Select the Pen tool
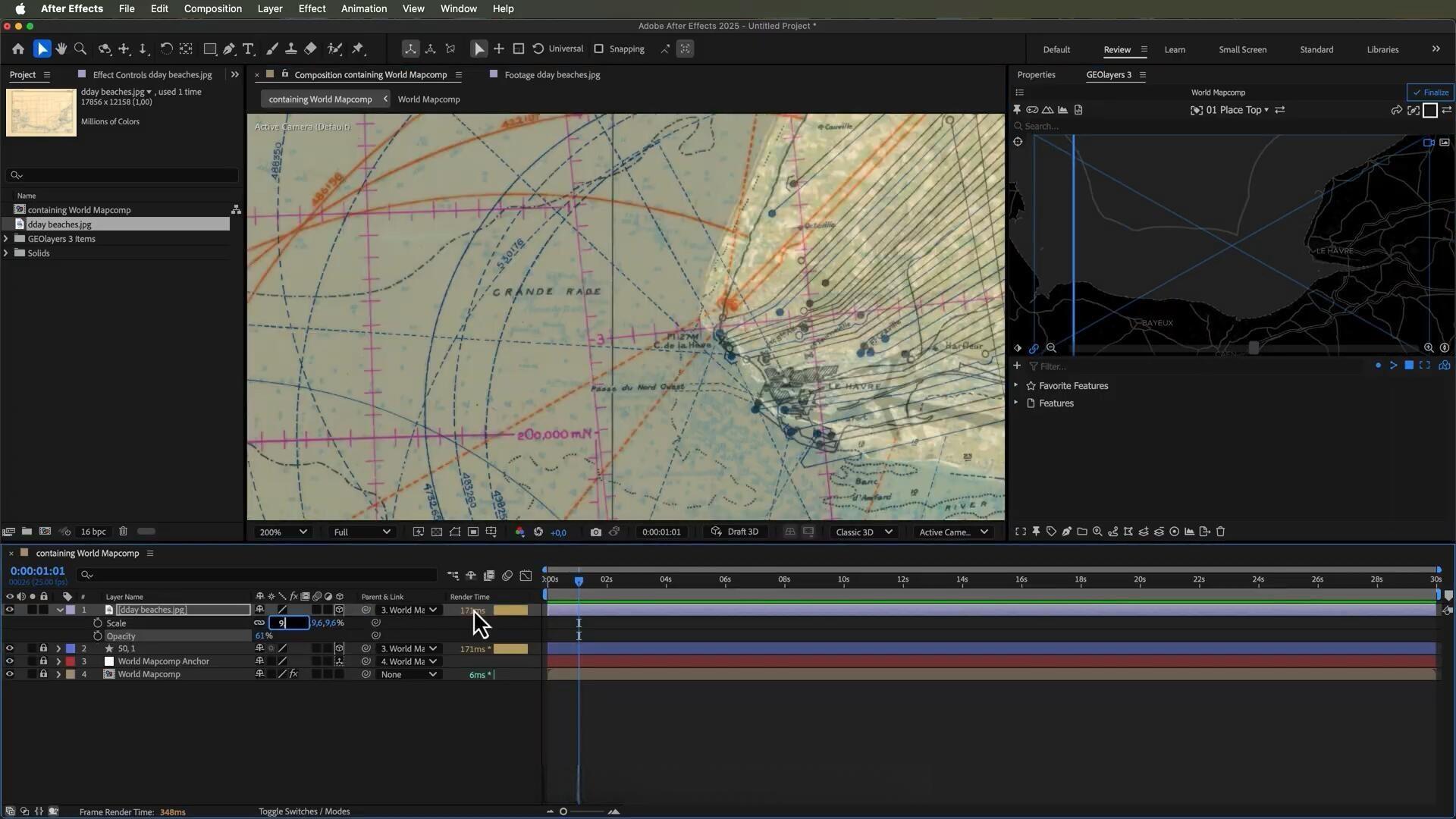 pos(229,49)
